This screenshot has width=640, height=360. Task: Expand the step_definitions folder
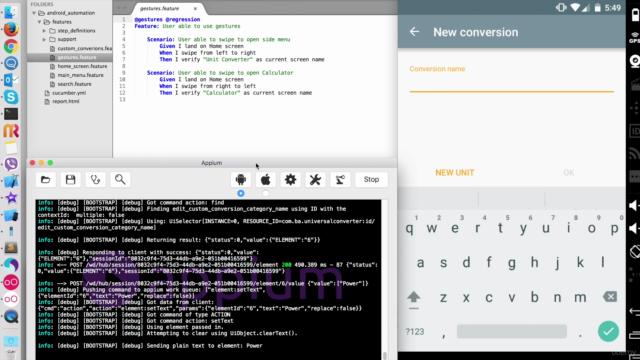(44, 31)
